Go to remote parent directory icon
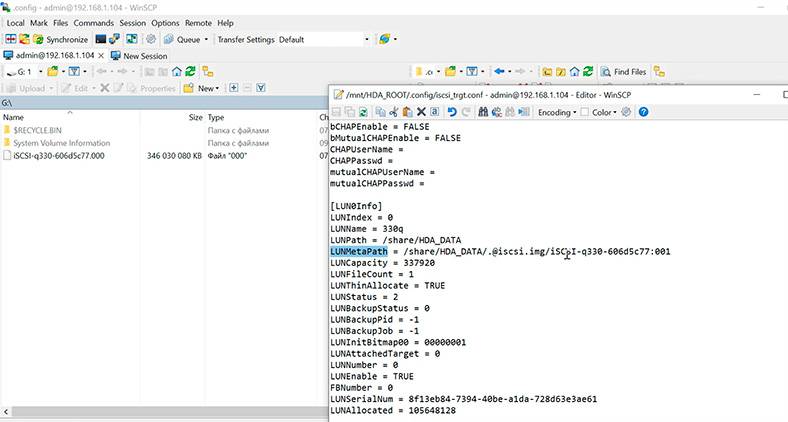The width and height of the screenshot is (788, 422). pos(547,71)
